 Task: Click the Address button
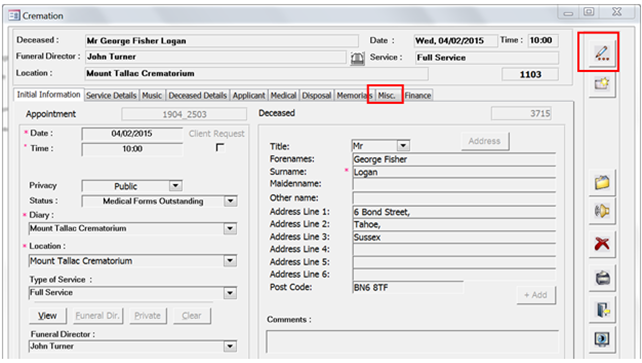(x=485, y=141)
